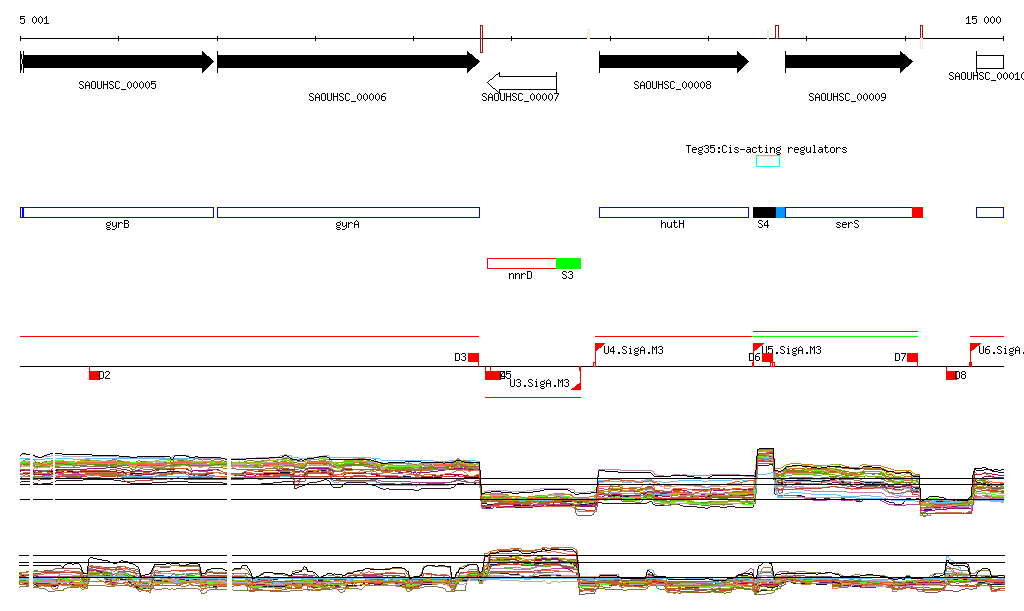1024x611 pixels.
Task: Click the red segment ending serS box
Action: click(x=918, y=212)
